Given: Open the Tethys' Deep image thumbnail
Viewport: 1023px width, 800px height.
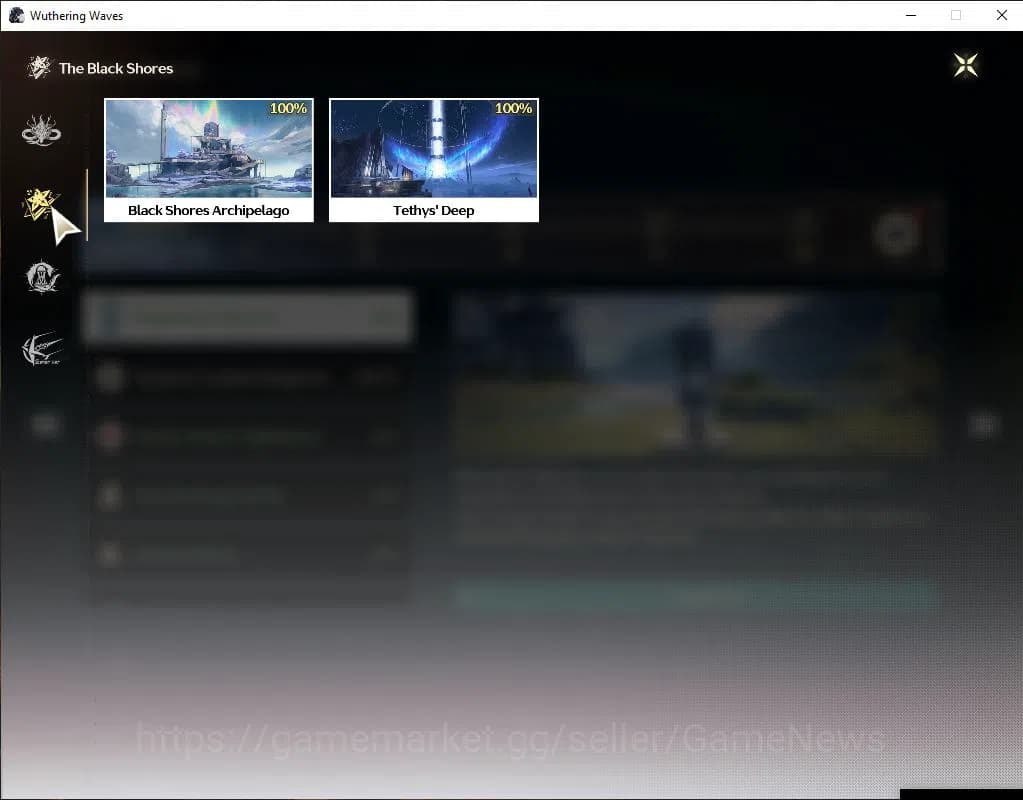Looking at the screenshot, I should 433,148.
